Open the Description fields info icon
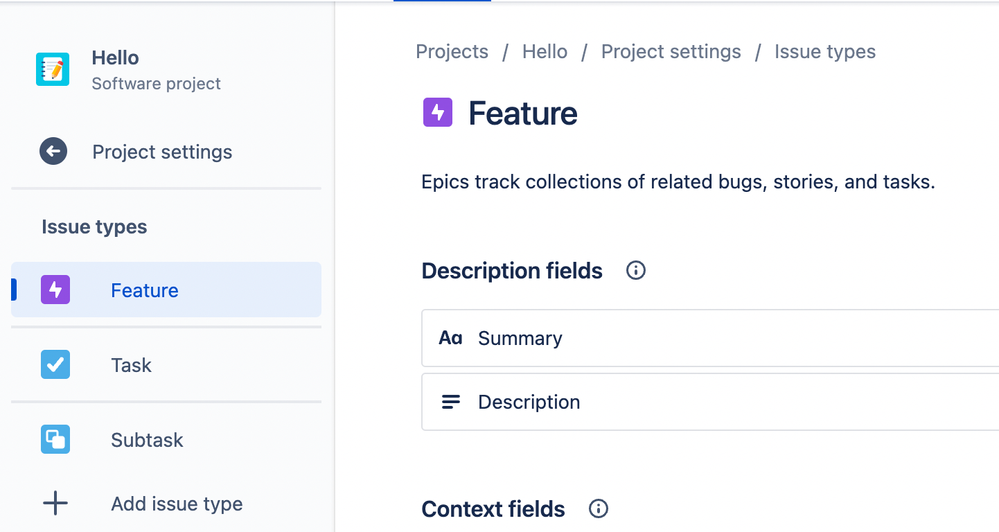This screenshot has height=532, width=999. pos(635,271)
